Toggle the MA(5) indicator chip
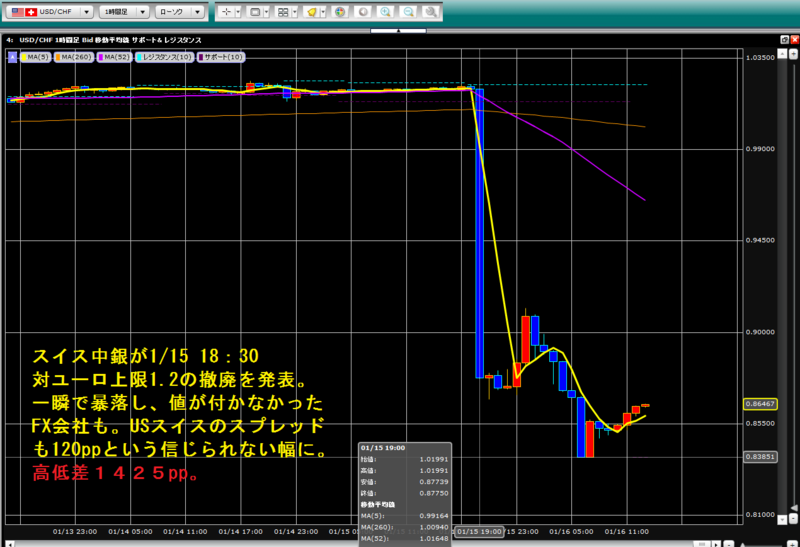This screenshot has width=800, height=547. pos(36,57)
